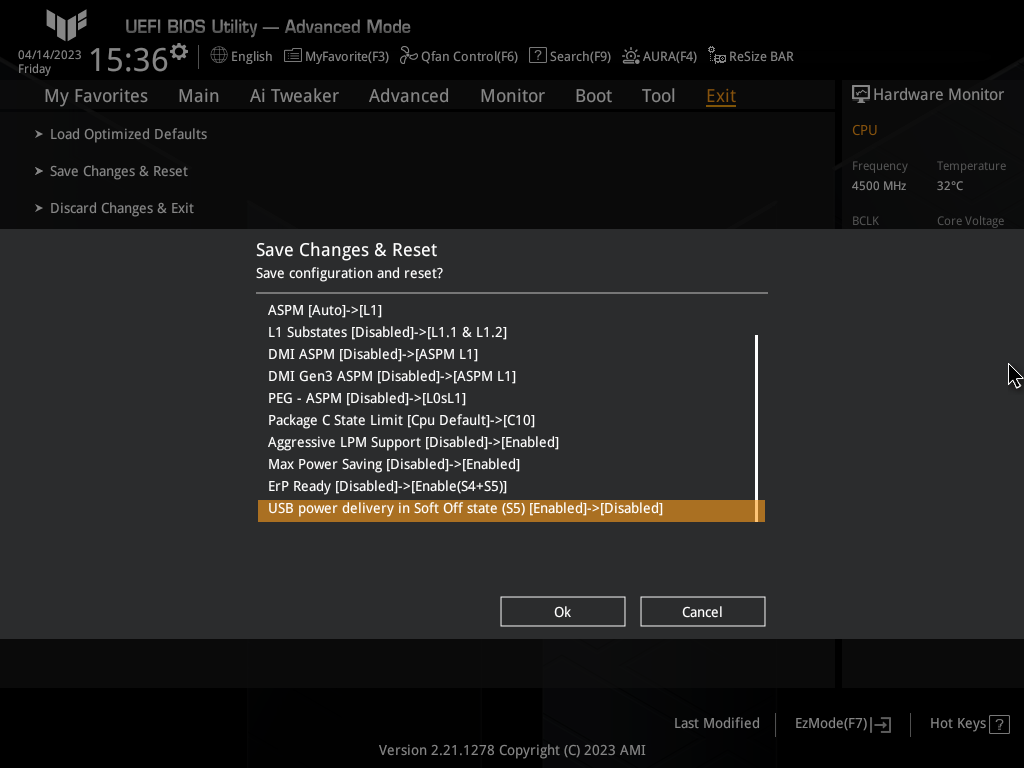This screenshot has height=768, width=1024.
Task: Select the Exit tab
Action: pyautogui.click(x=721, y=95)
